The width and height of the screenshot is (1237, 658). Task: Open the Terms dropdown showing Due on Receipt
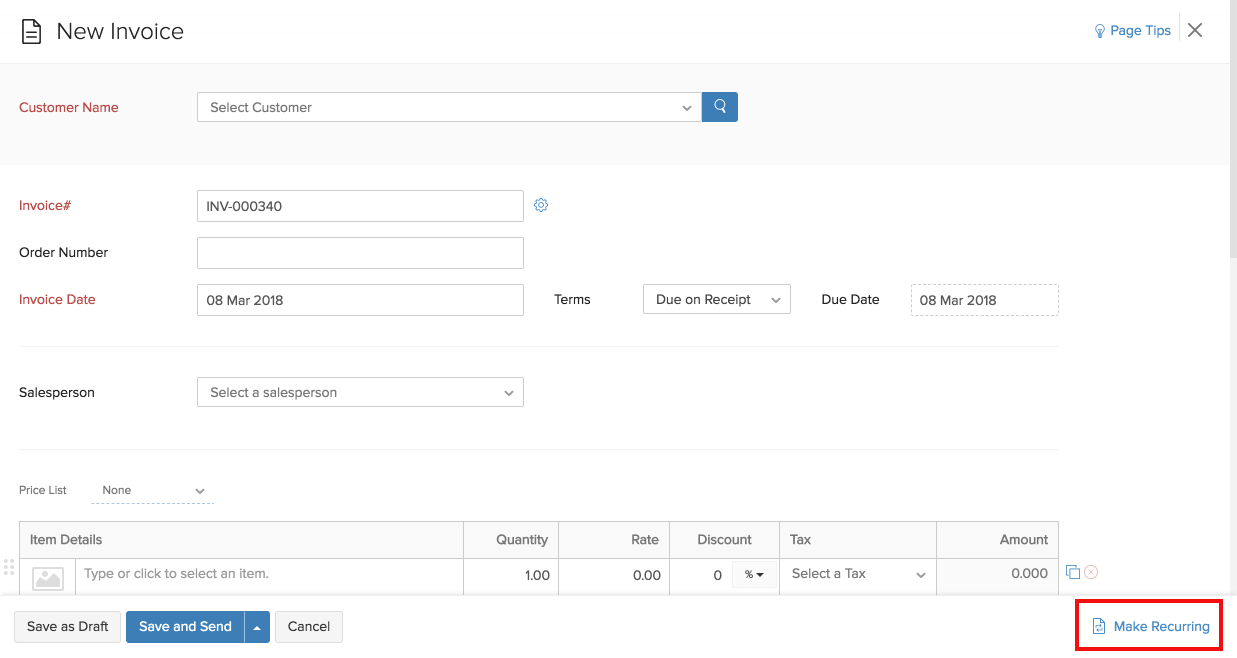pos(716,298)
